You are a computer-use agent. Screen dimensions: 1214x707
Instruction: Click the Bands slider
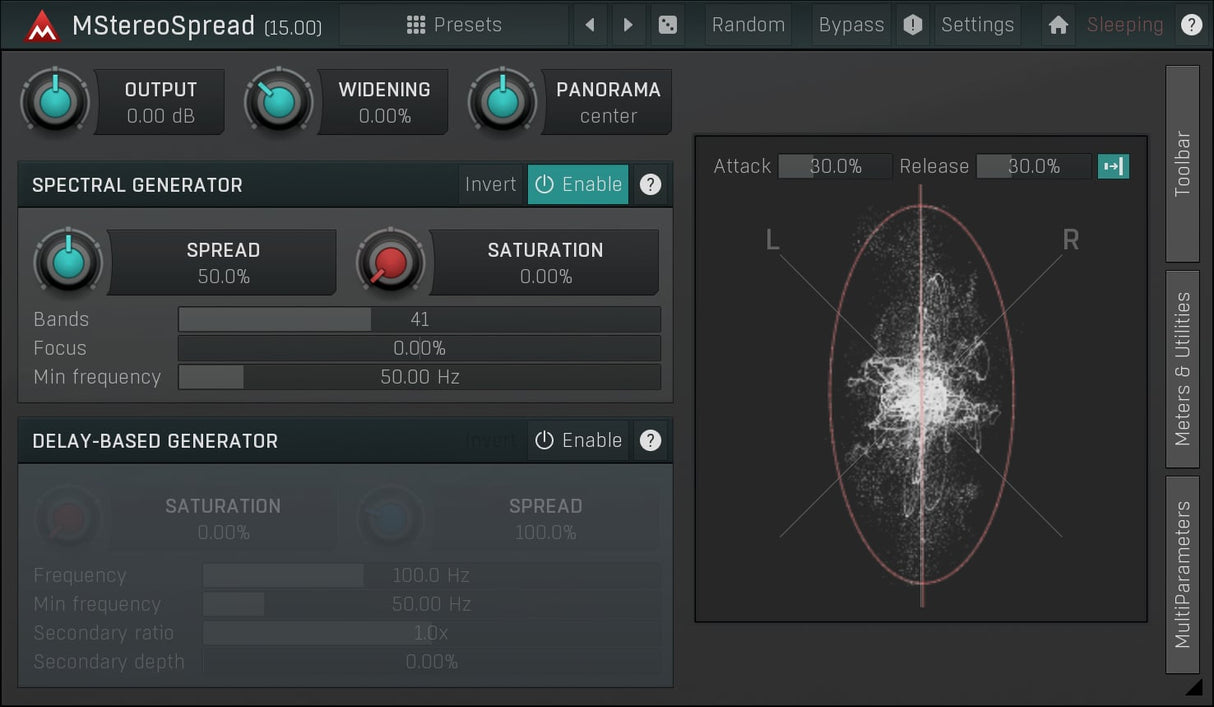click(419, 320)
